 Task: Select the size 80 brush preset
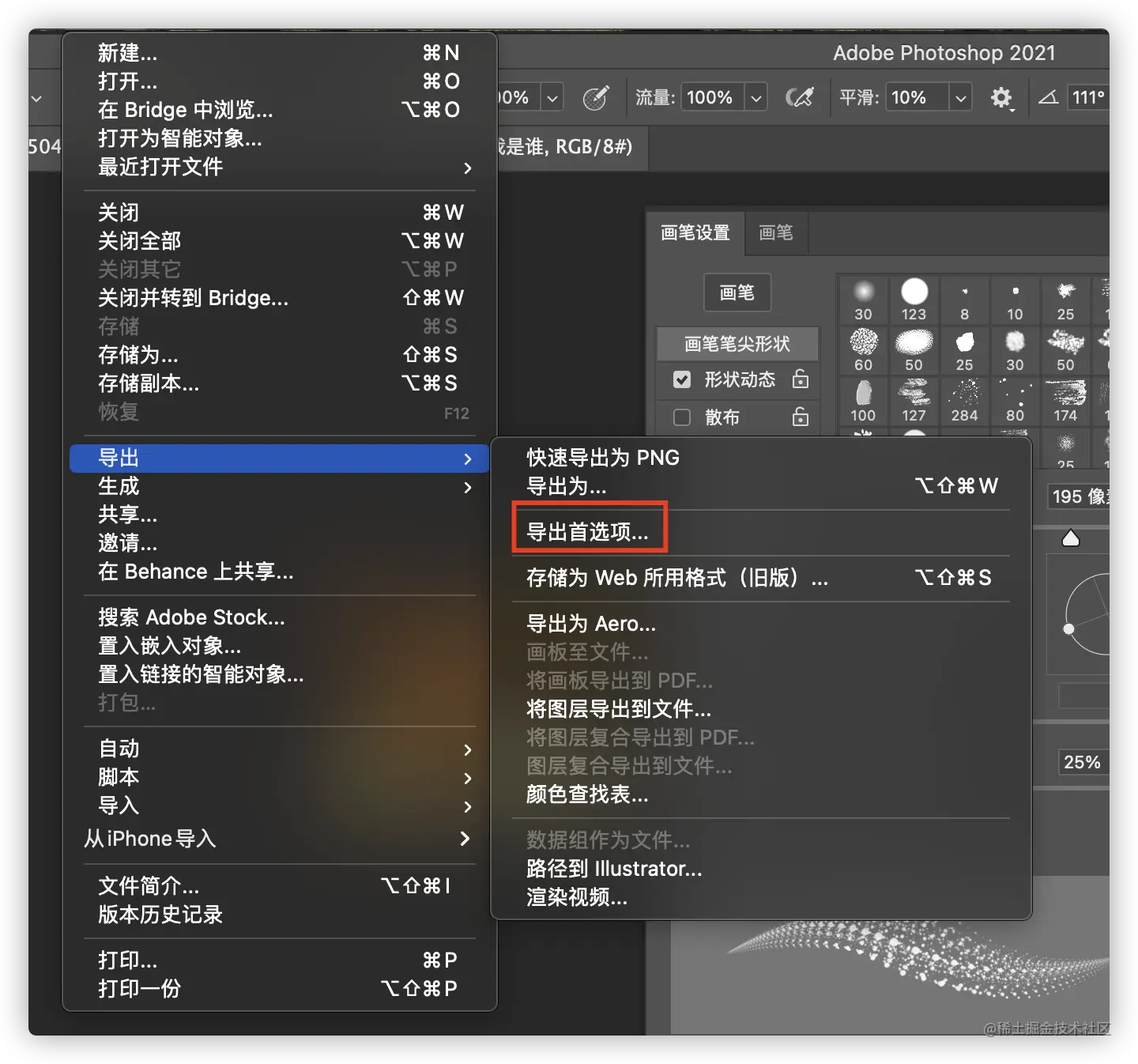point(1015,401)
